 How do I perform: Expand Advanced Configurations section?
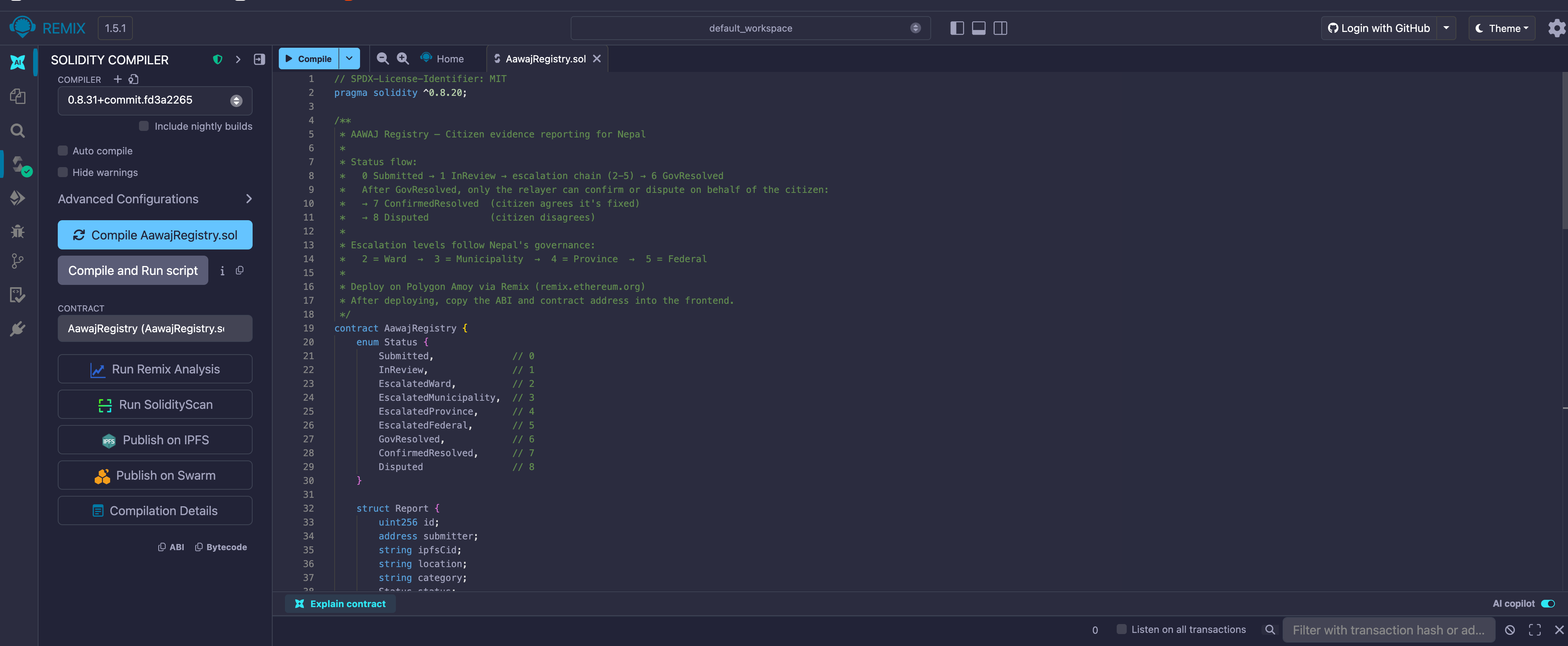(155, 199)
